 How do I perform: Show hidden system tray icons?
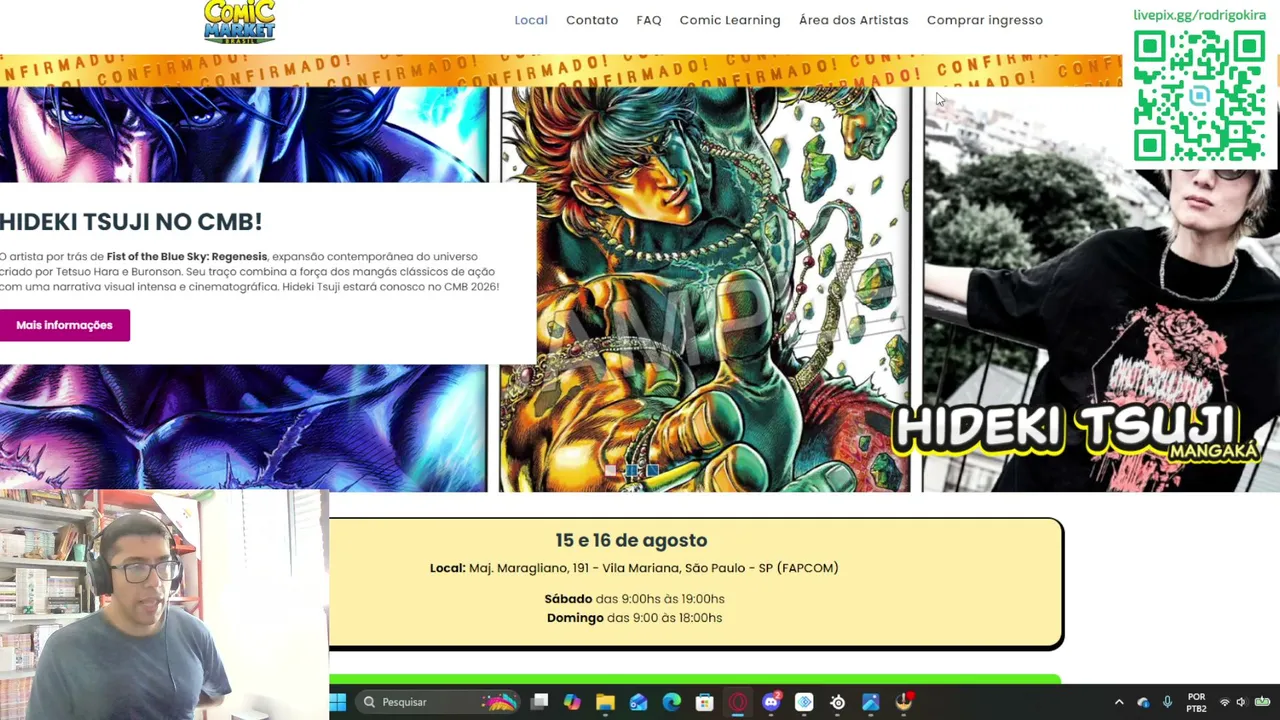[x=1119, y=702]
